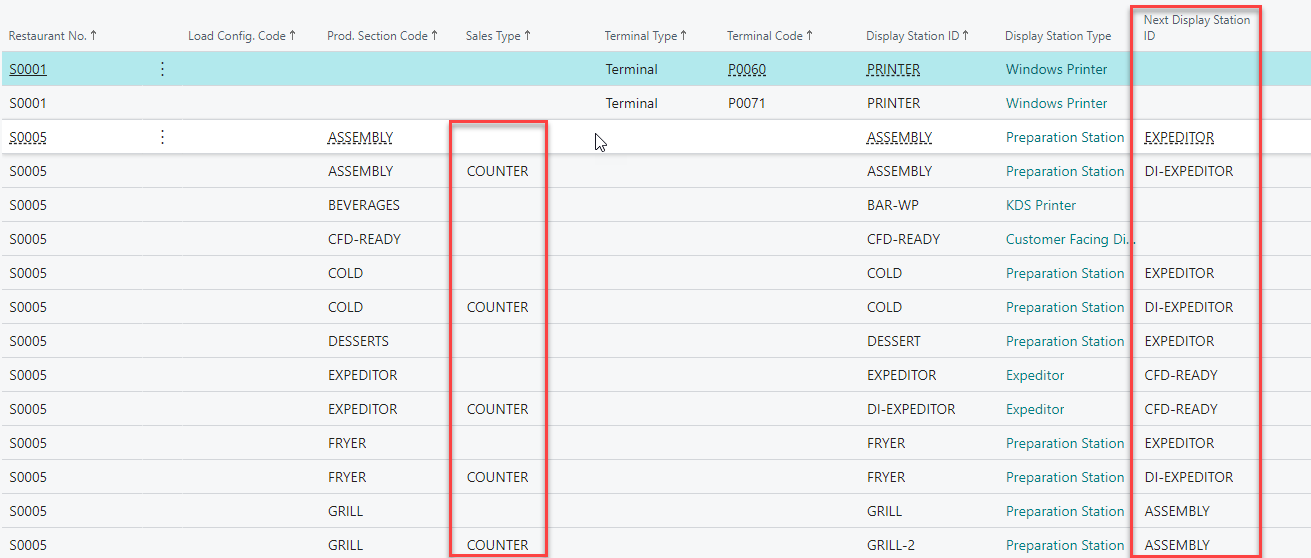This screenshot has height=558, width=1311.
Task: Open the Prod. Section Code column header options
Action: point(382,36)
